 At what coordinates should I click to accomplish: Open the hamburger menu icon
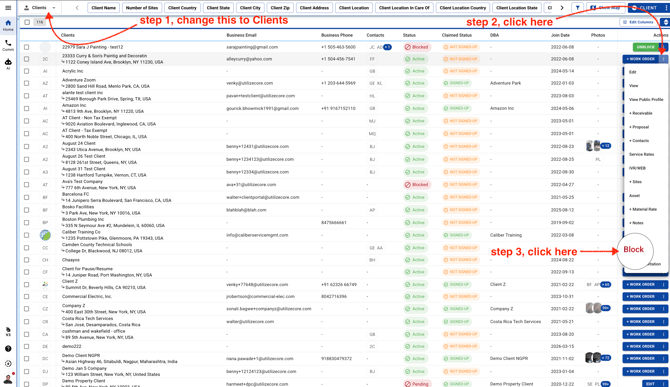(x=8, y=8)
